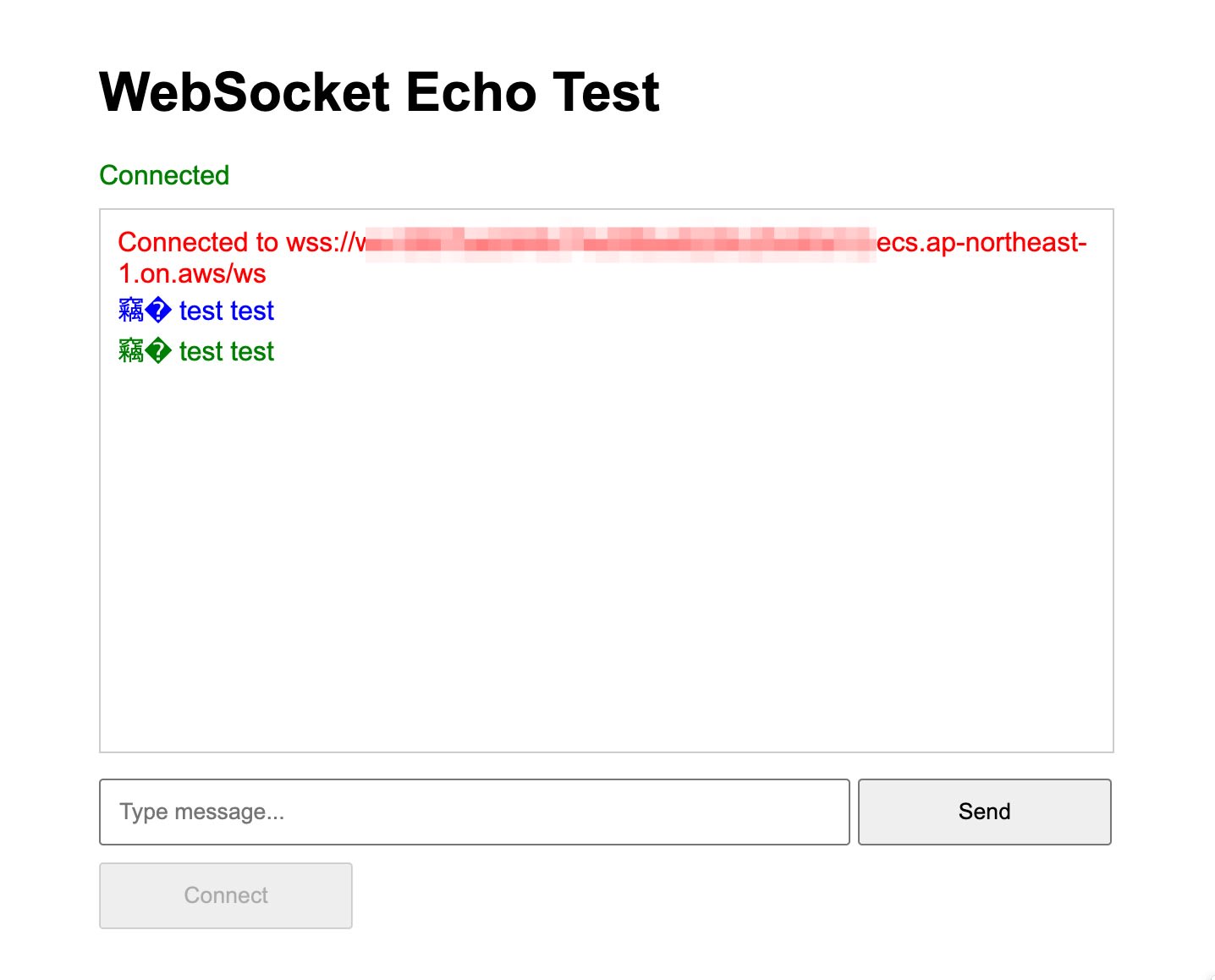This screenshot has height=980, width=1215.
Task: Click the WebSocket Echo Test heading
Action: pos(378,91)
